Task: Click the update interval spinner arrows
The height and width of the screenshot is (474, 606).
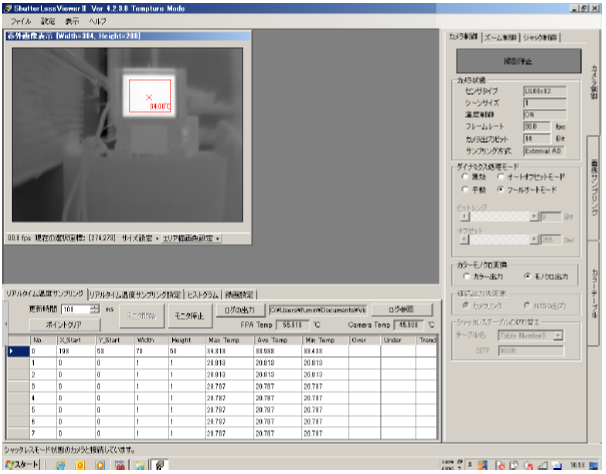Action: point(94,310)
